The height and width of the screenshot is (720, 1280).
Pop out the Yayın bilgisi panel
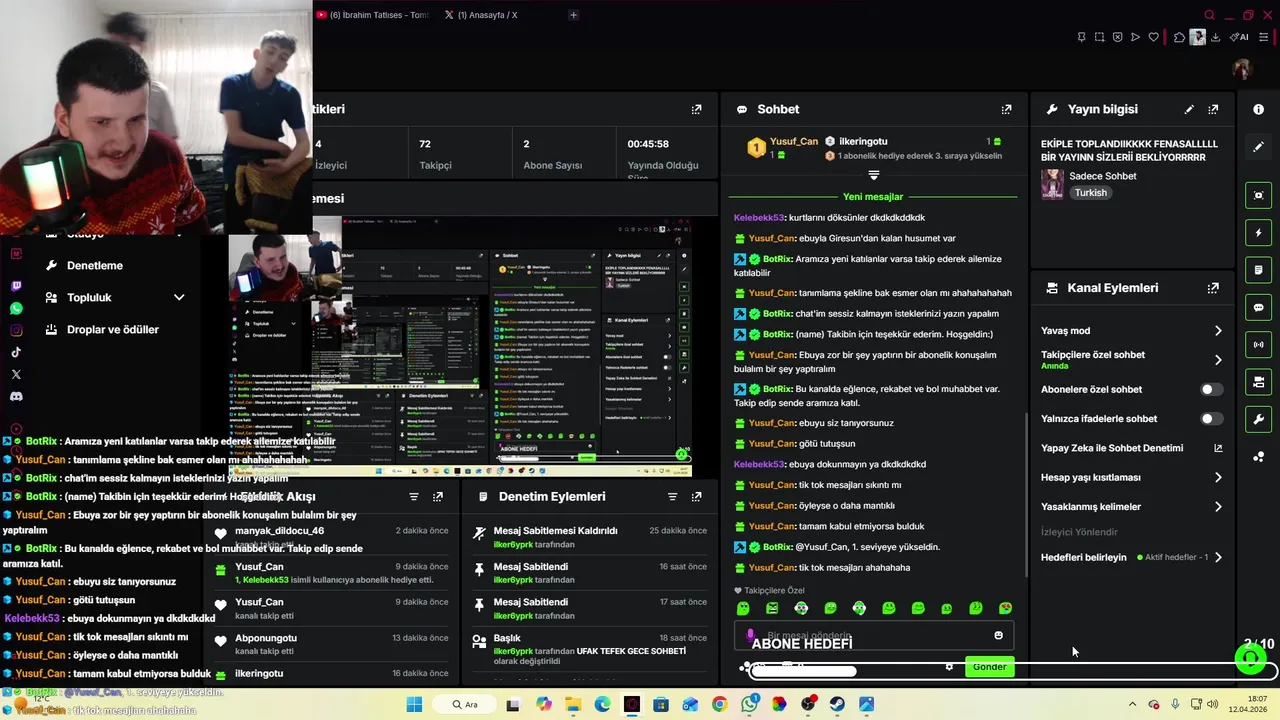(1213, 109)
